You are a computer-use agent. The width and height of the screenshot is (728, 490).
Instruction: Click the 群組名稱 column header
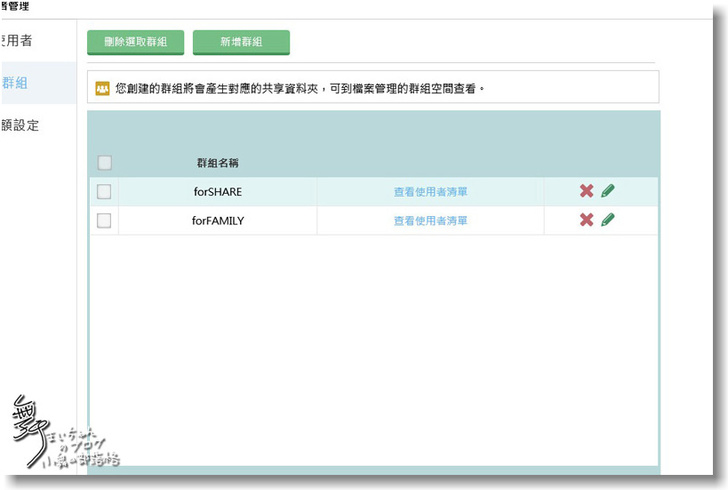[217, 163]
